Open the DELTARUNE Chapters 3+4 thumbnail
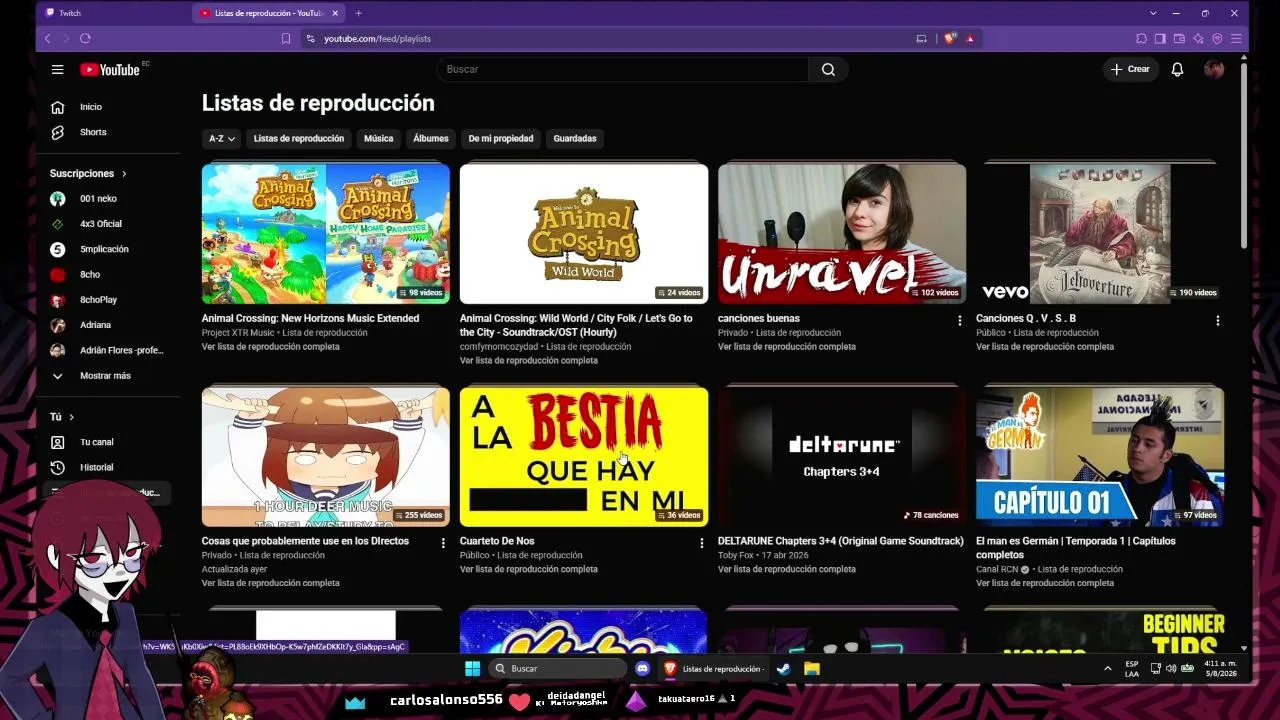This screenshot has width=1280, height=720. pyautogui.click(x=842, y=457)
